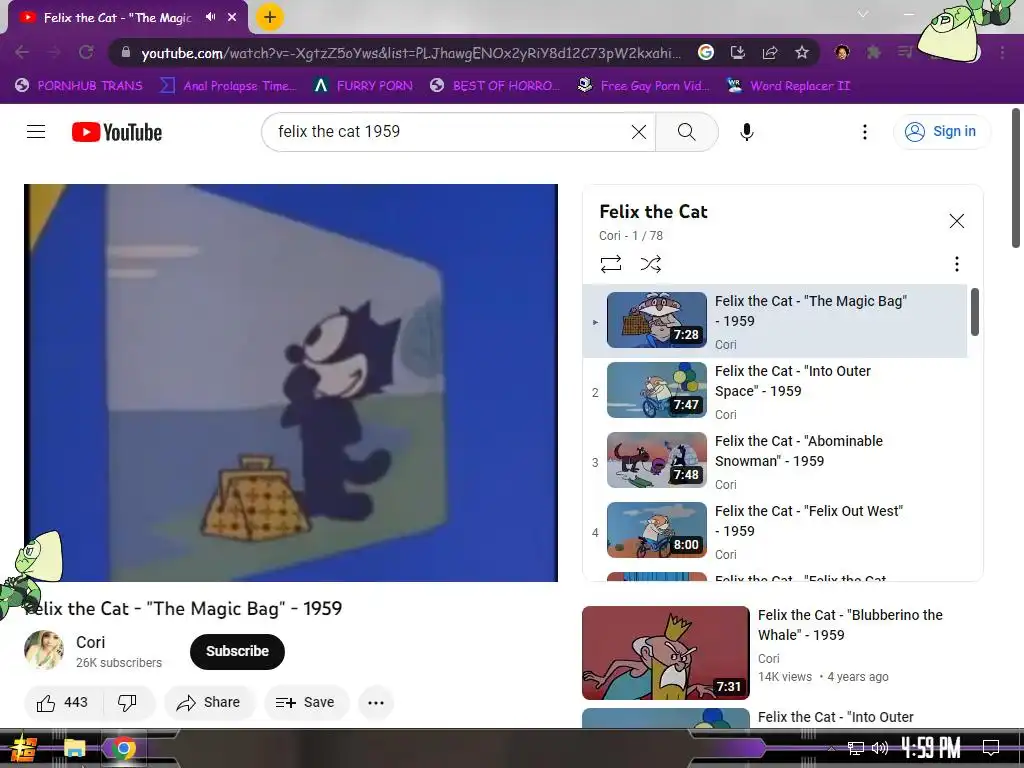
Task: Open YouTube settings three-dot menu
Action: pos(865,132)
